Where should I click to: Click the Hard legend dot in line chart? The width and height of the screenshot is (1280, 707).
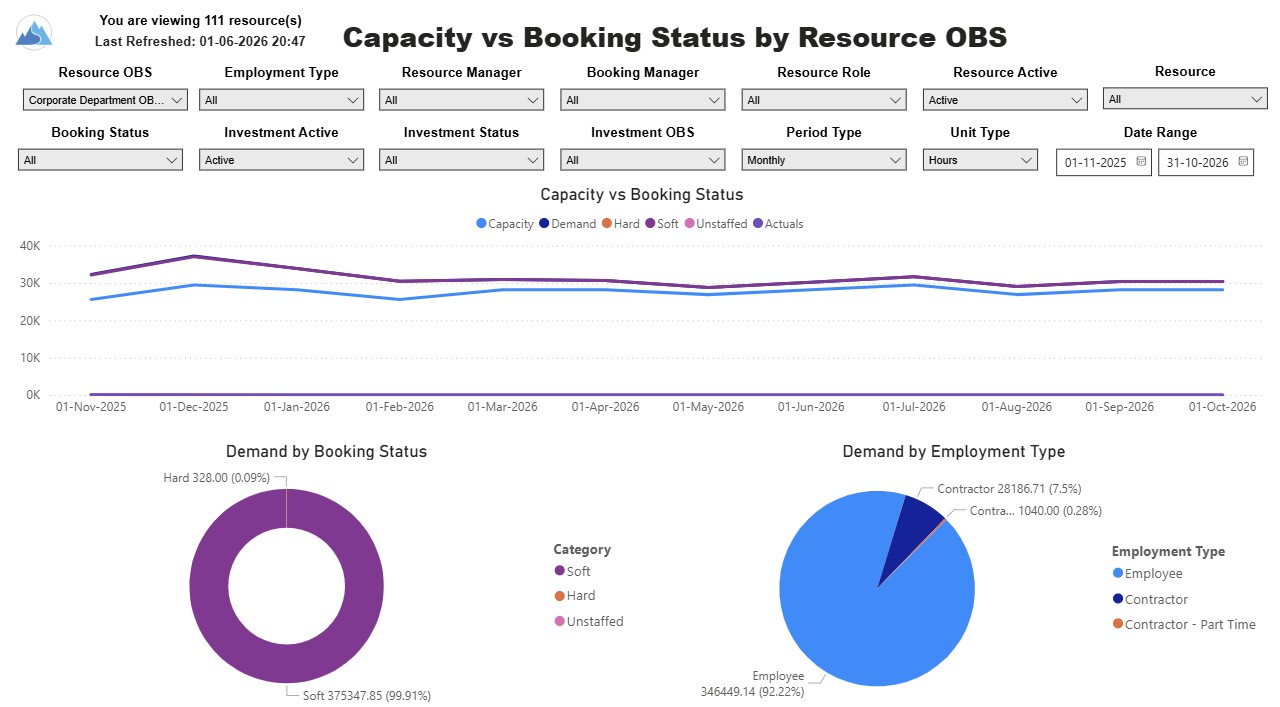(607, 224)
